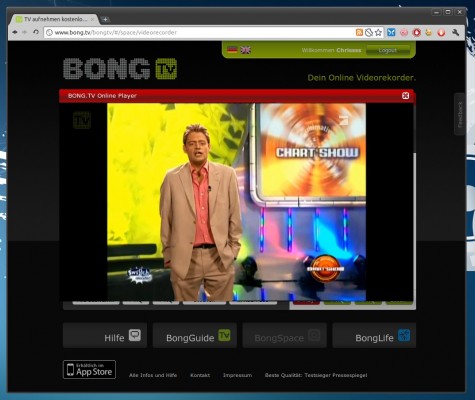Open 'Alle Infos und Hilfe' link
This screenshot has height=400, width=475.
point(153,375)
